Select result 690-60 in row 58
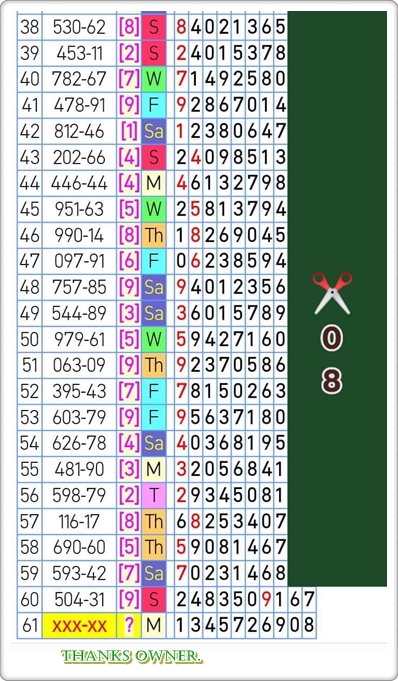 [x=80, y=547]
